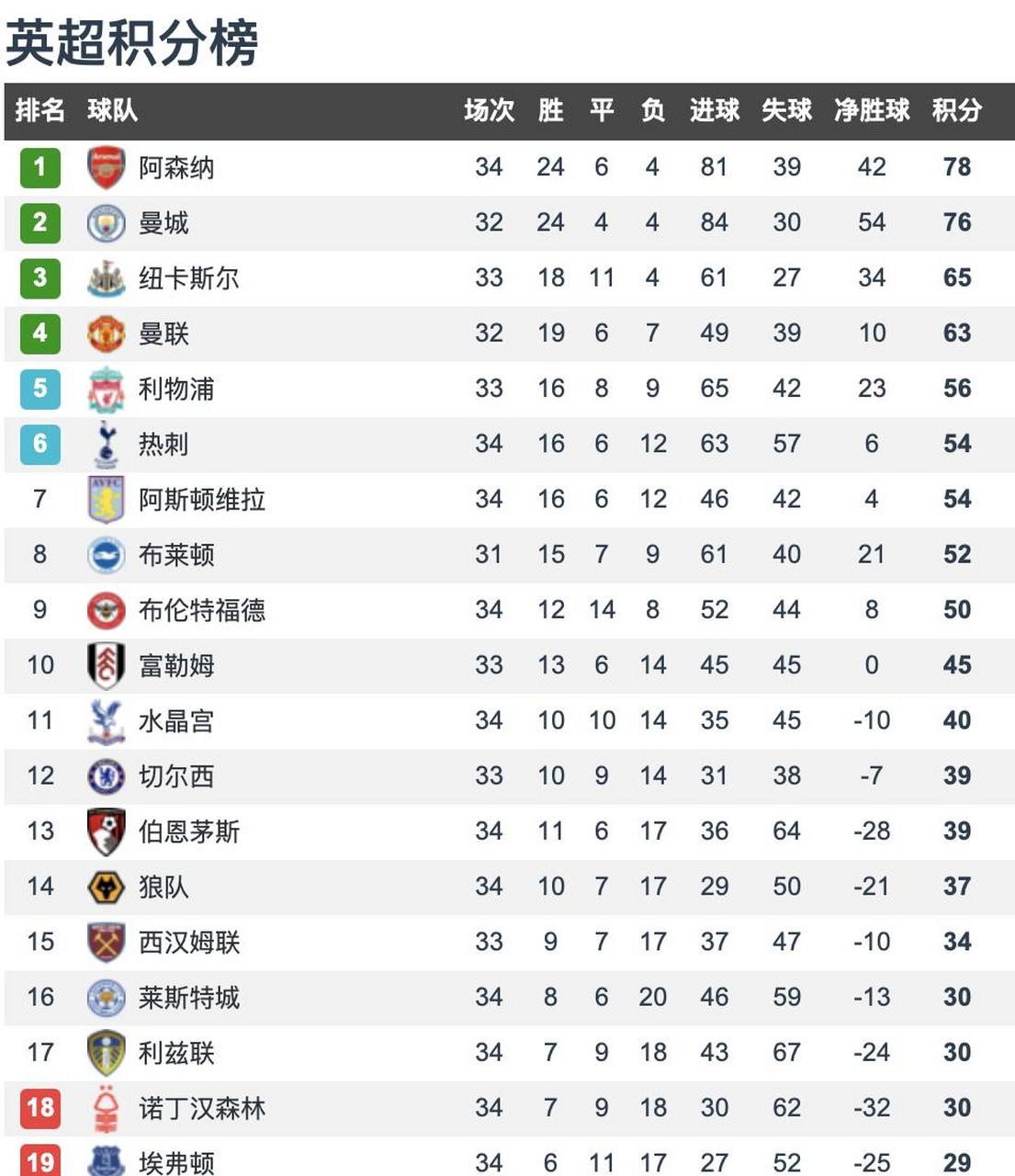Sort table by 积分 column header

coord(956,110)
